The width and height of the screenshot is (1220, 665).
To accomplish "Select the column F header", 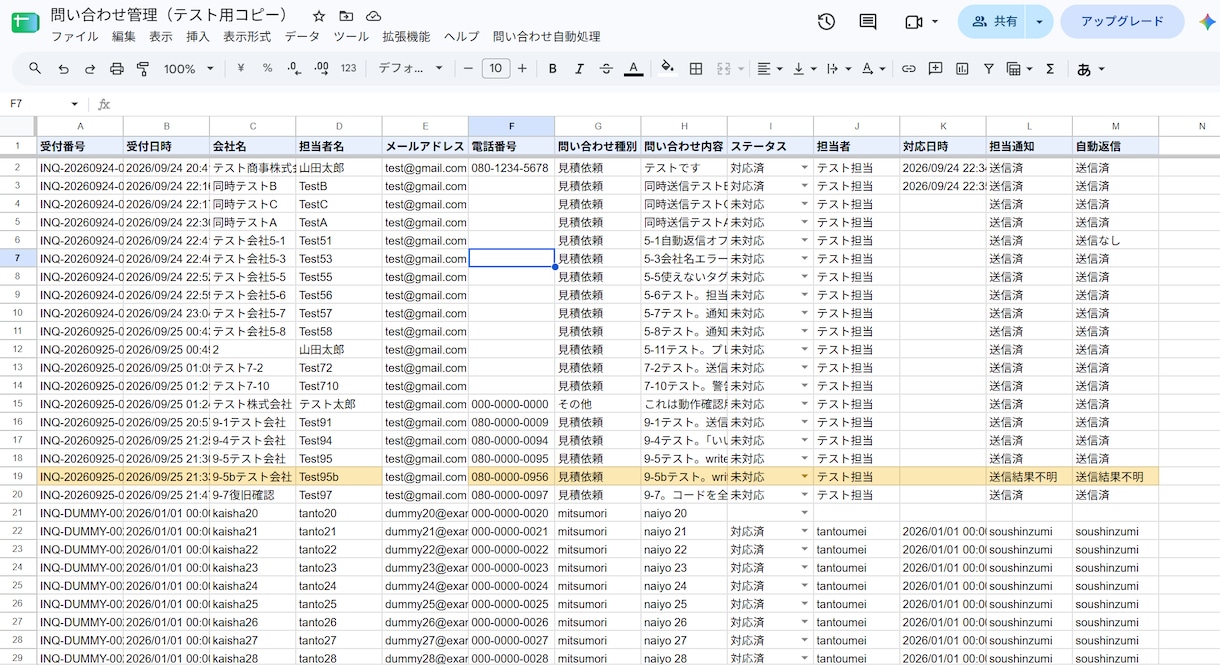I will click(x=511, y=126).
